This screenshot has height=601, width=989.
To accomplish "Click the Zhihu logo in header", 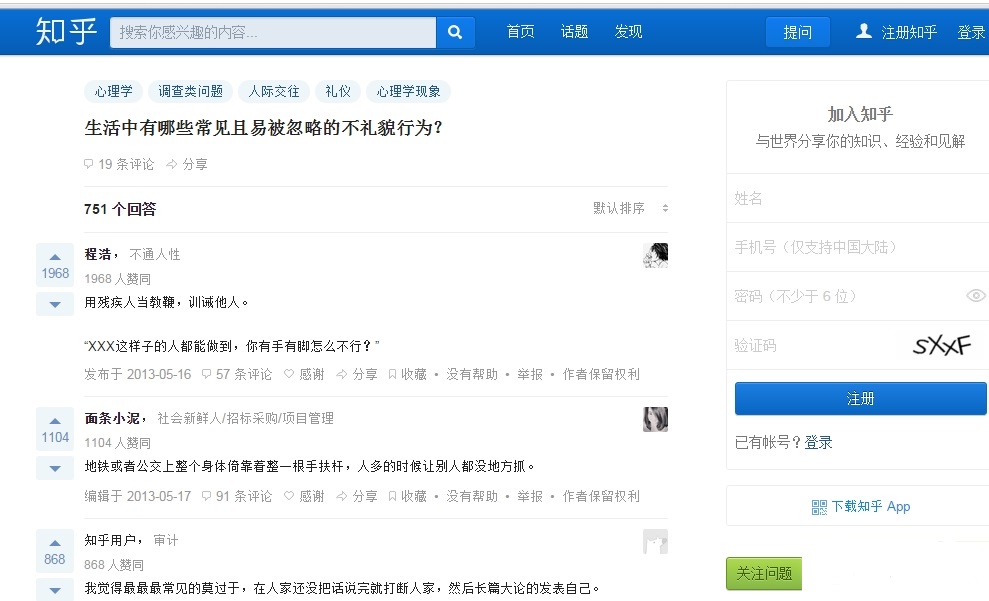I will pos(66,32).
